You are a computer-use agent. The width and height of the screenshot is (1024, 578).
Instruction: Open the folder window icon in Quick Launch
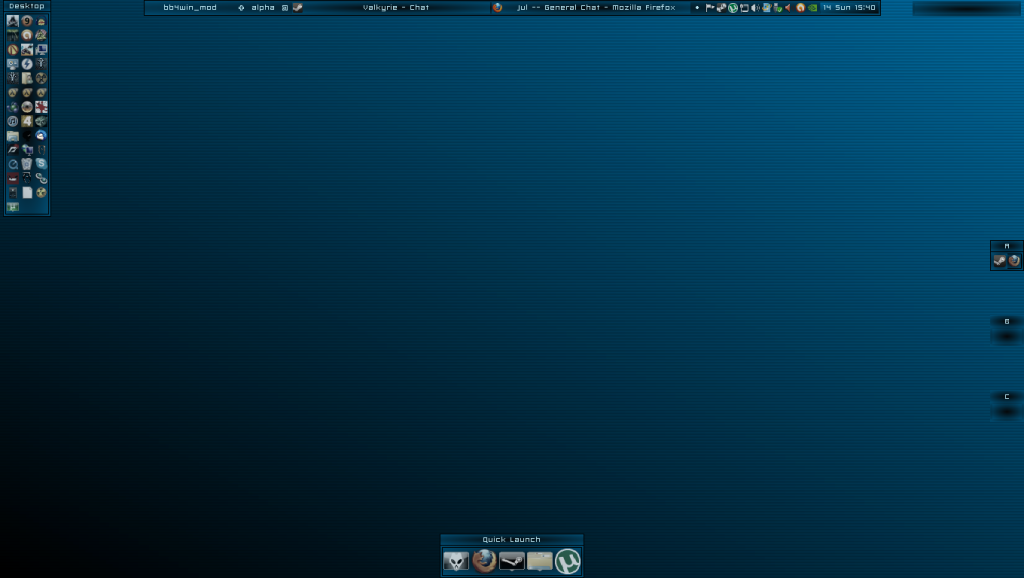pos(540,561)
